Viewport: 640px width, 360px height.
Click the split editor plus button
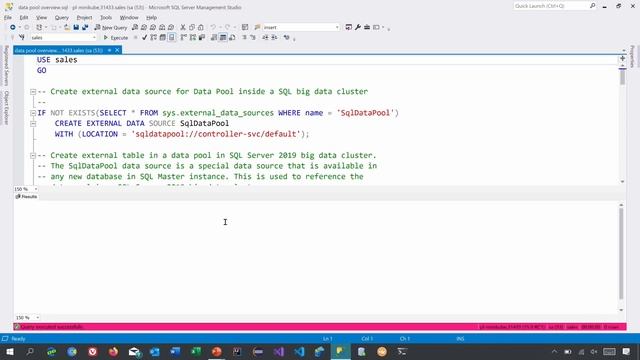[622, 59]
